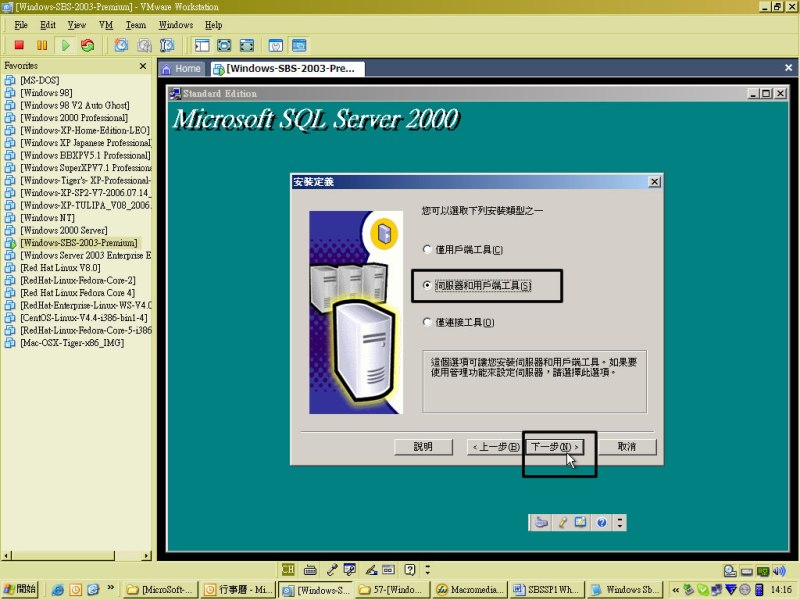Select [Windows NT] in Favorites

47,218
